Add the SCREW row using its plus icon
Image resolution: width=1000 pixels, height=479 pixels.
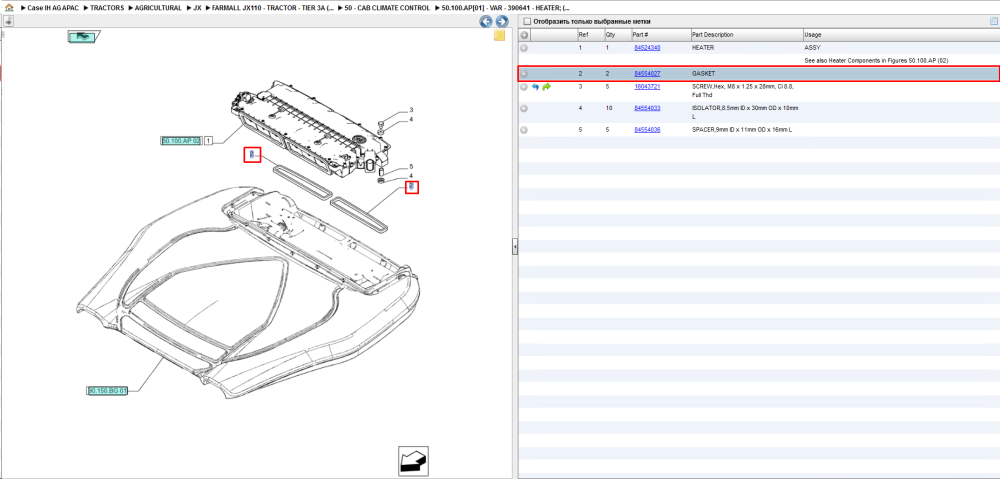click(x=524, y=87)
